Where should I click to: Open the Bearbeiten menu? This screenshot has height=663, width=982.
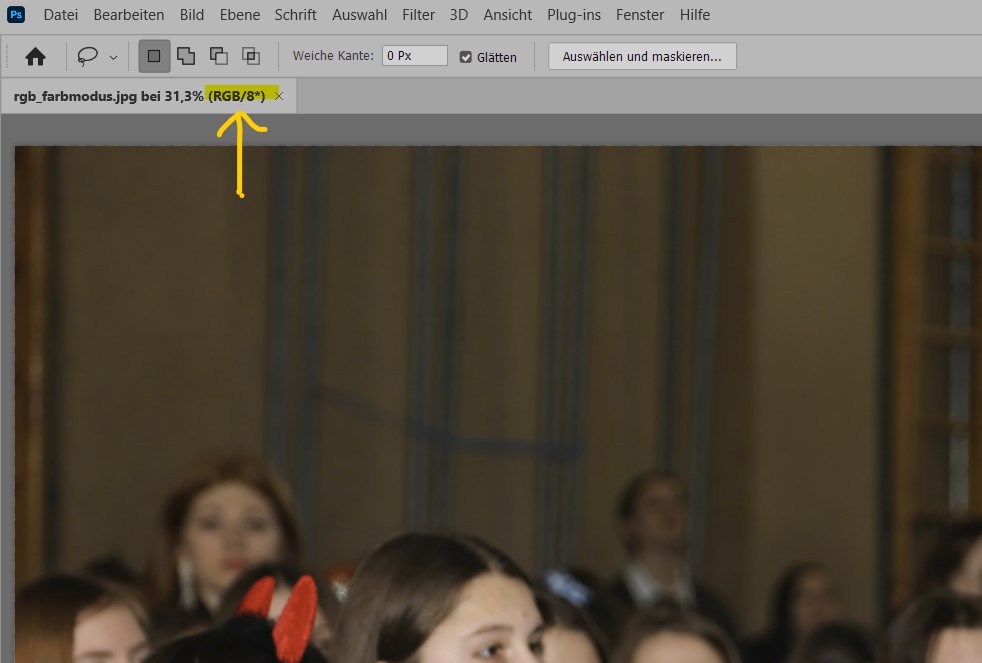[128, 14]
